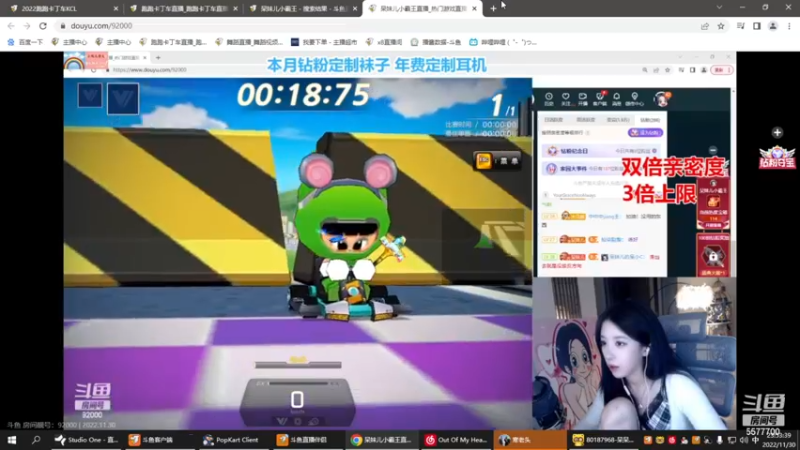Click the zoom icon in inner browser toolbar

click(645, 70)
